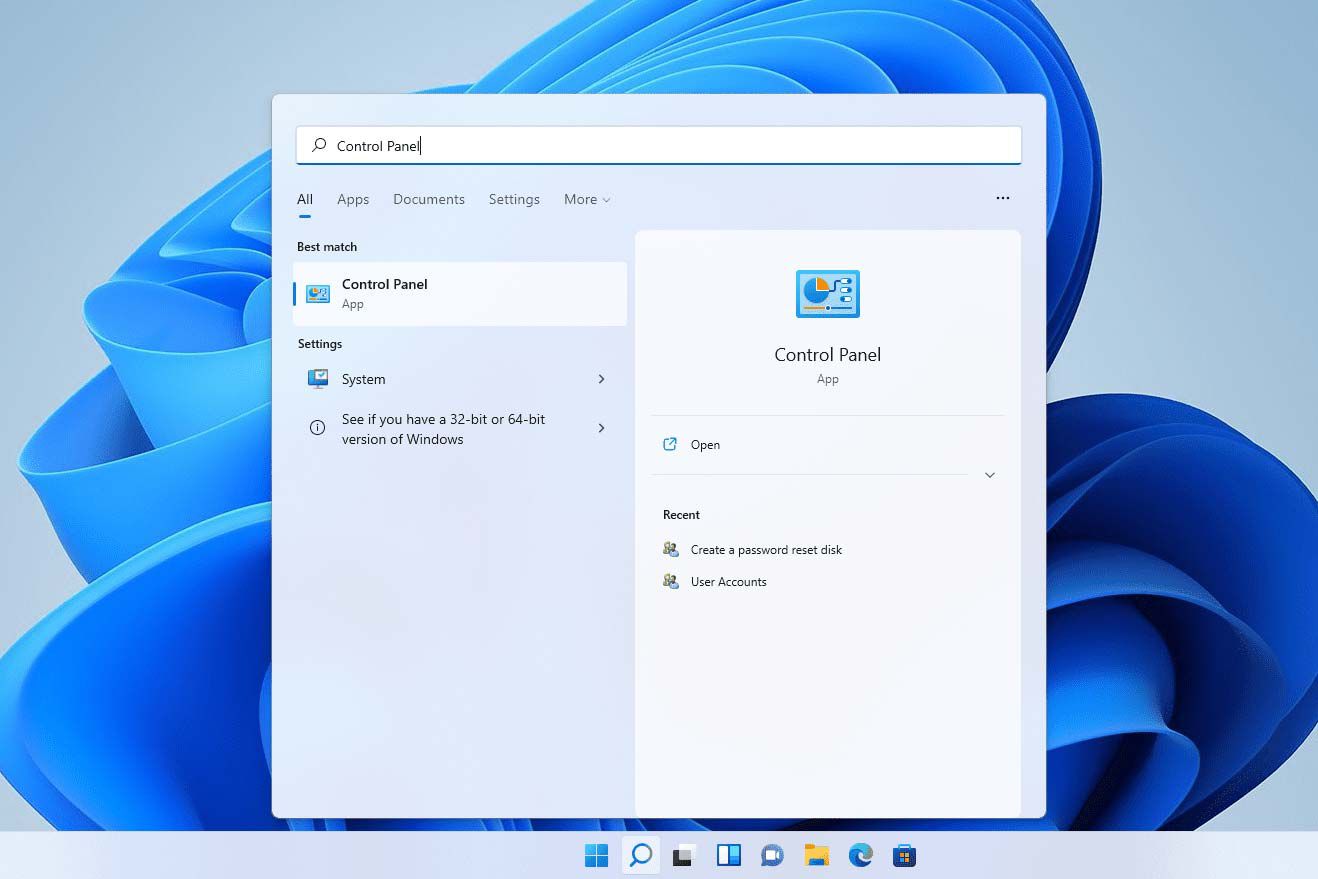1318x879 pixels.
Task: Open Chat from the taskbar
Action: [772, 856]
